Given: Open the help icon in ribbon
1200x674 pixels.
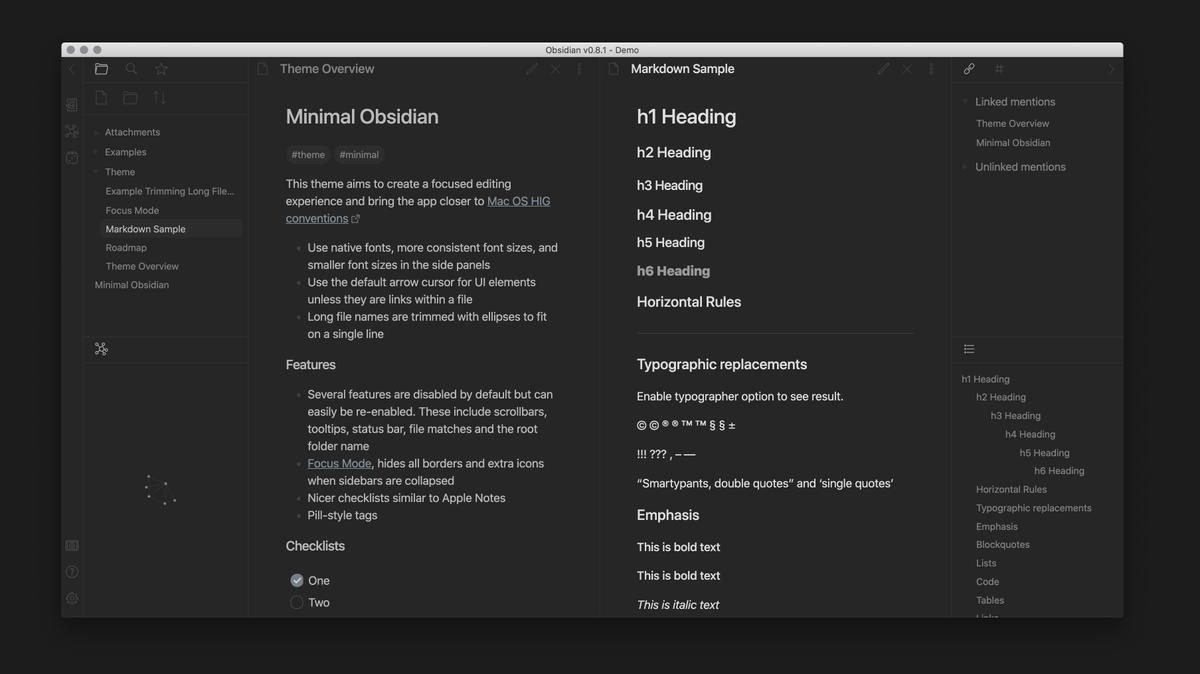Looking at the screenshot, I should coord(72,572).
